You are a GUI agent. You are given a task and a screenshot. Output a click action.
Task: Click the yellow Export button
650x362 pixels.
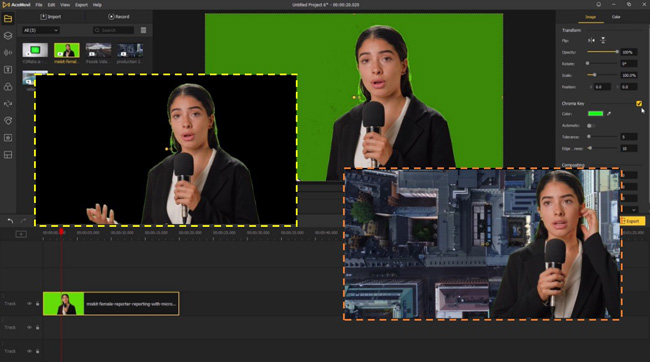tap(633, 221)
